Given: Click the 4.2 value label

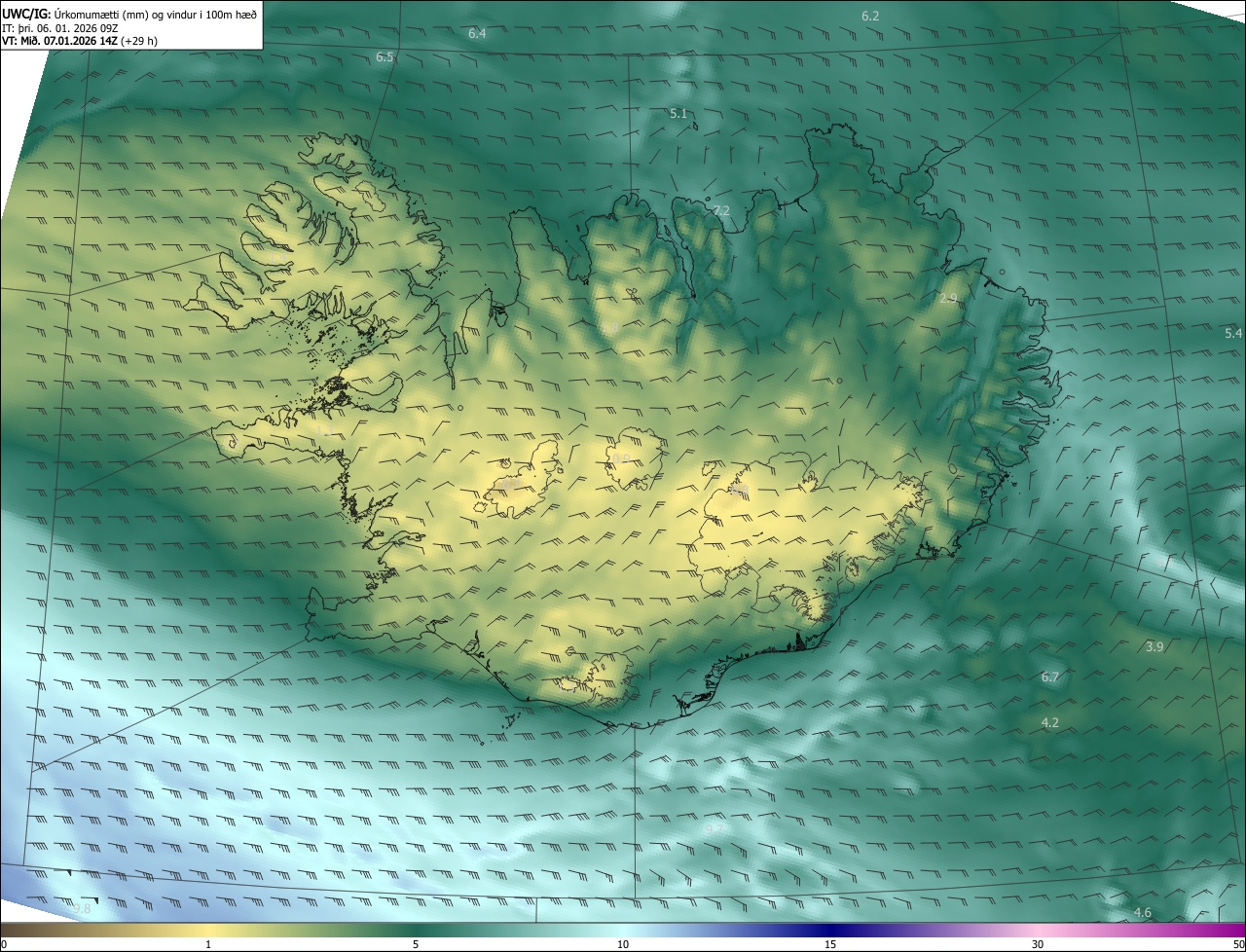Looking at the screenshot, I should (1049, 722).
